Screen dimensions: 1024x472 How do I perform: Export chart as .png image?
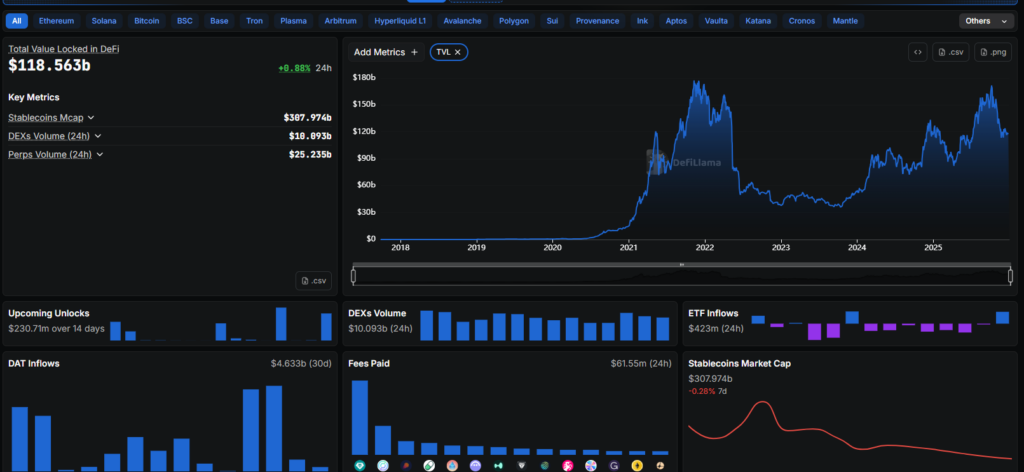coord(993,52)
